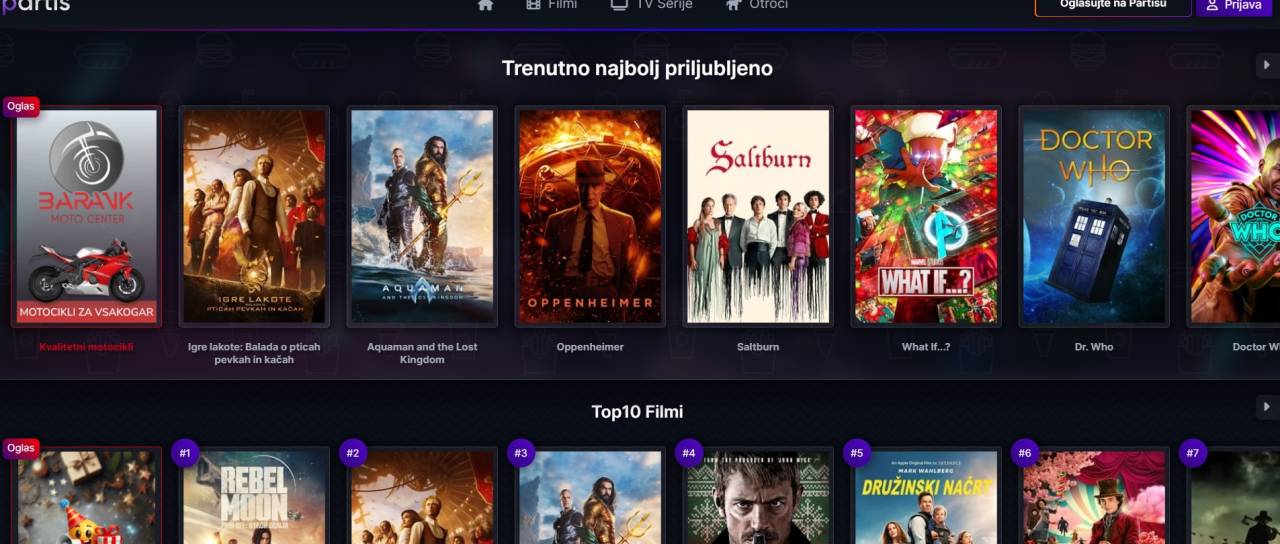1280x544 pixels.
Task: Click the Partis logo
Action: [36, 5]
